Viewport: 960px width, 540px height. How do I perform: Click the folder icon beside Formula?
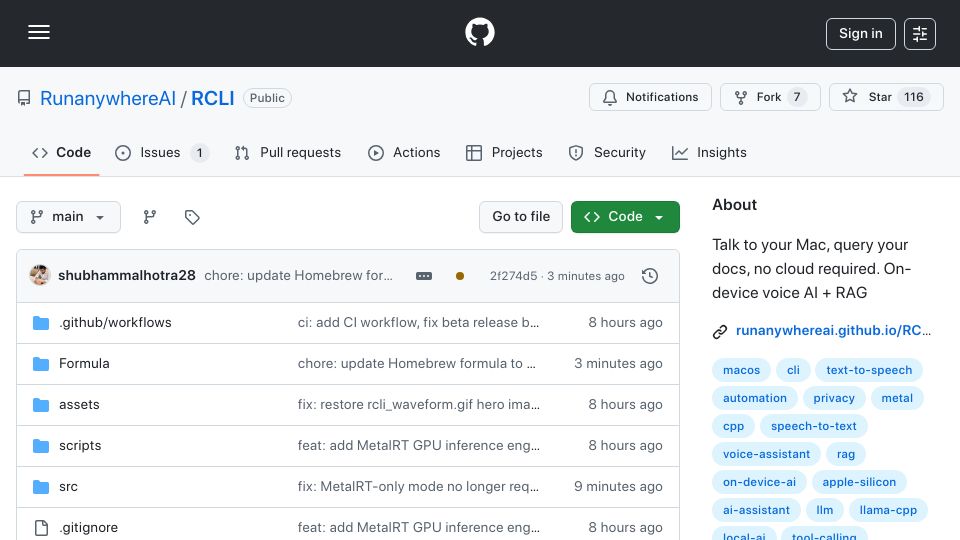click(41, 364)
